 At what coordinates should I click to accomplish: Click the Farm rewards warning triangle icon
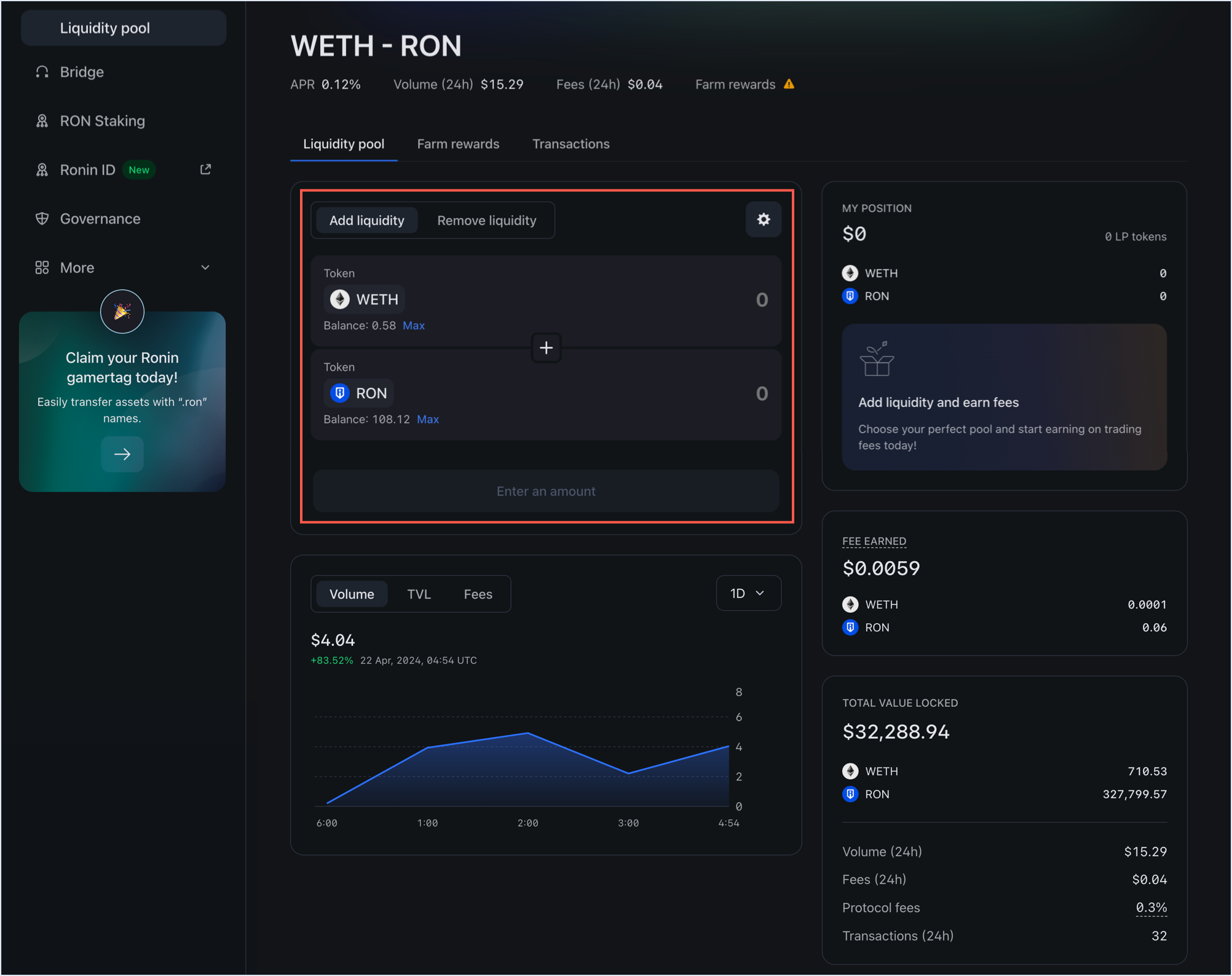coord(789,84)
